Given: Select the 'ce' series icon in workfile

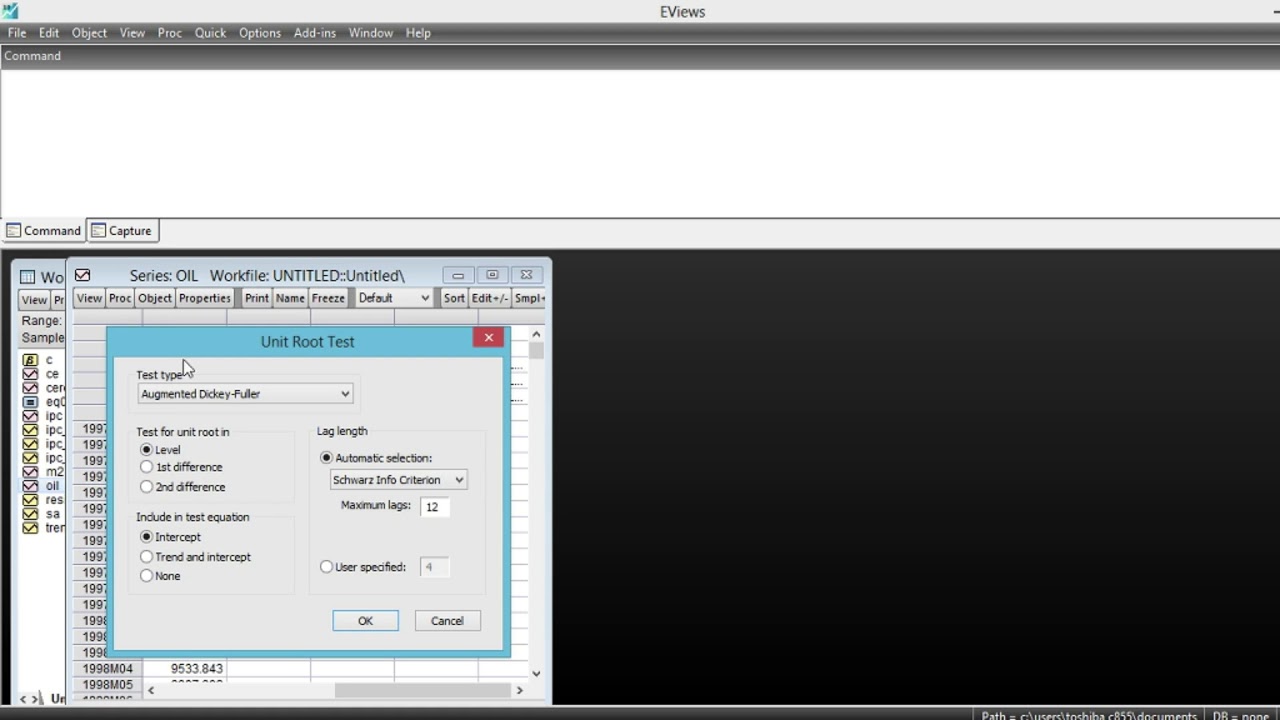Looking at the screenshot, I should tap(30, 374).
